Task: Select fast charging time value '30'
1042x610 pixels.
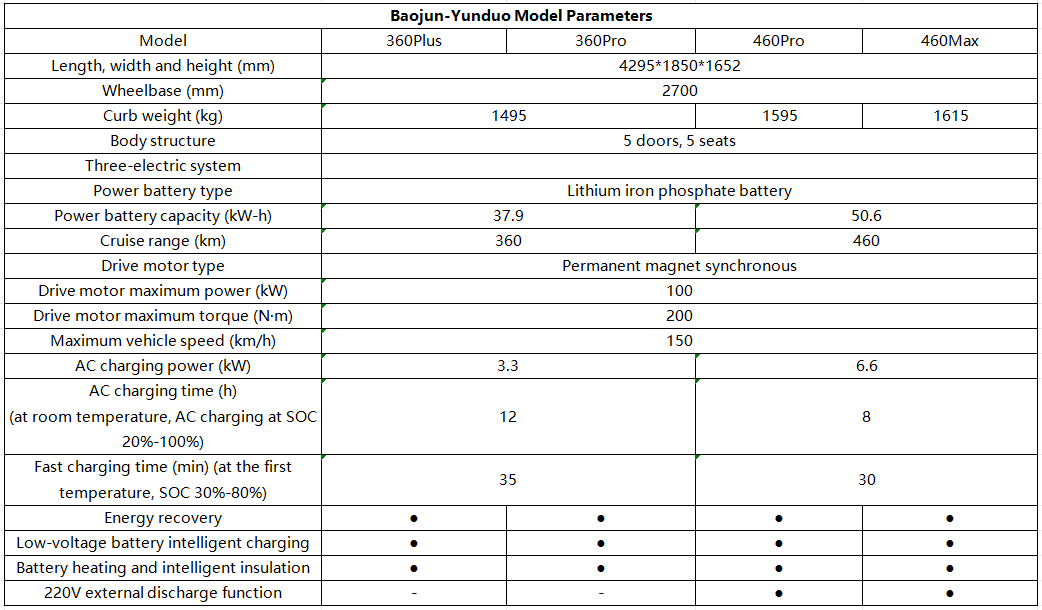Action: pos(867,480)
